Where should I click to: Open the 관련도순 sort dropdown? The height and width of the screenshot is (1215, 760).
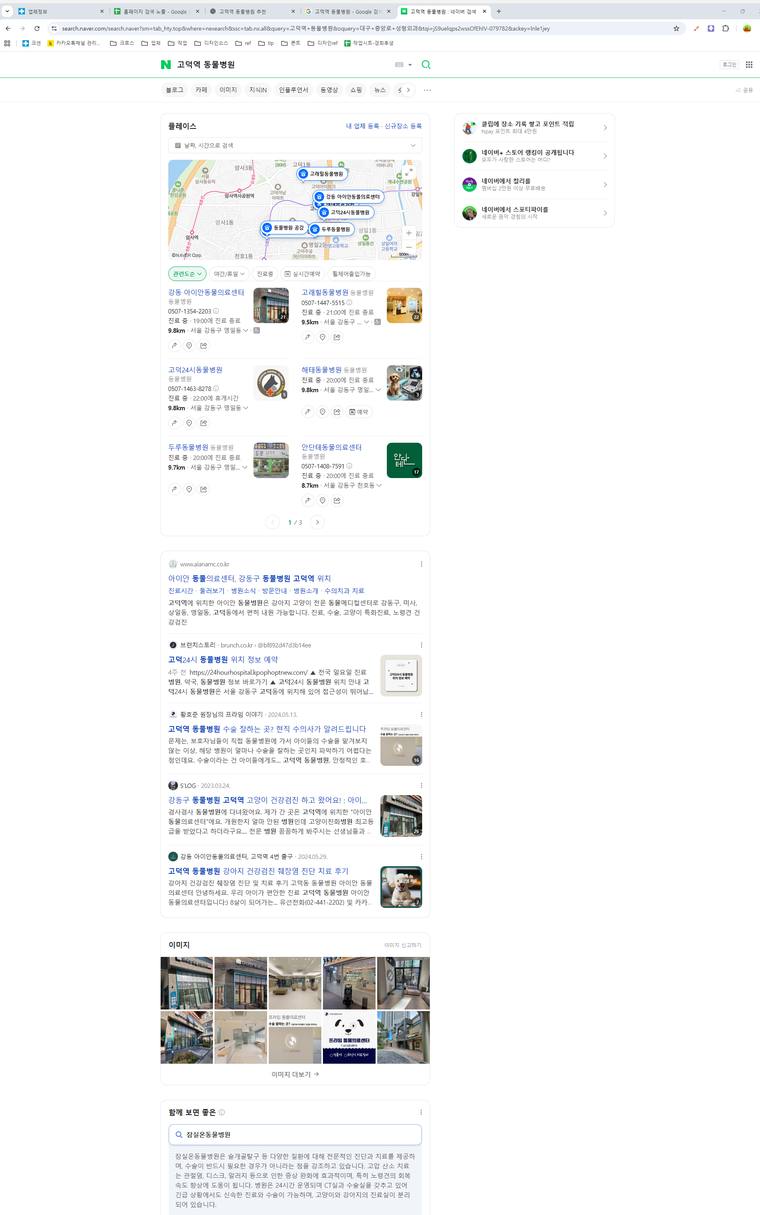187,273
